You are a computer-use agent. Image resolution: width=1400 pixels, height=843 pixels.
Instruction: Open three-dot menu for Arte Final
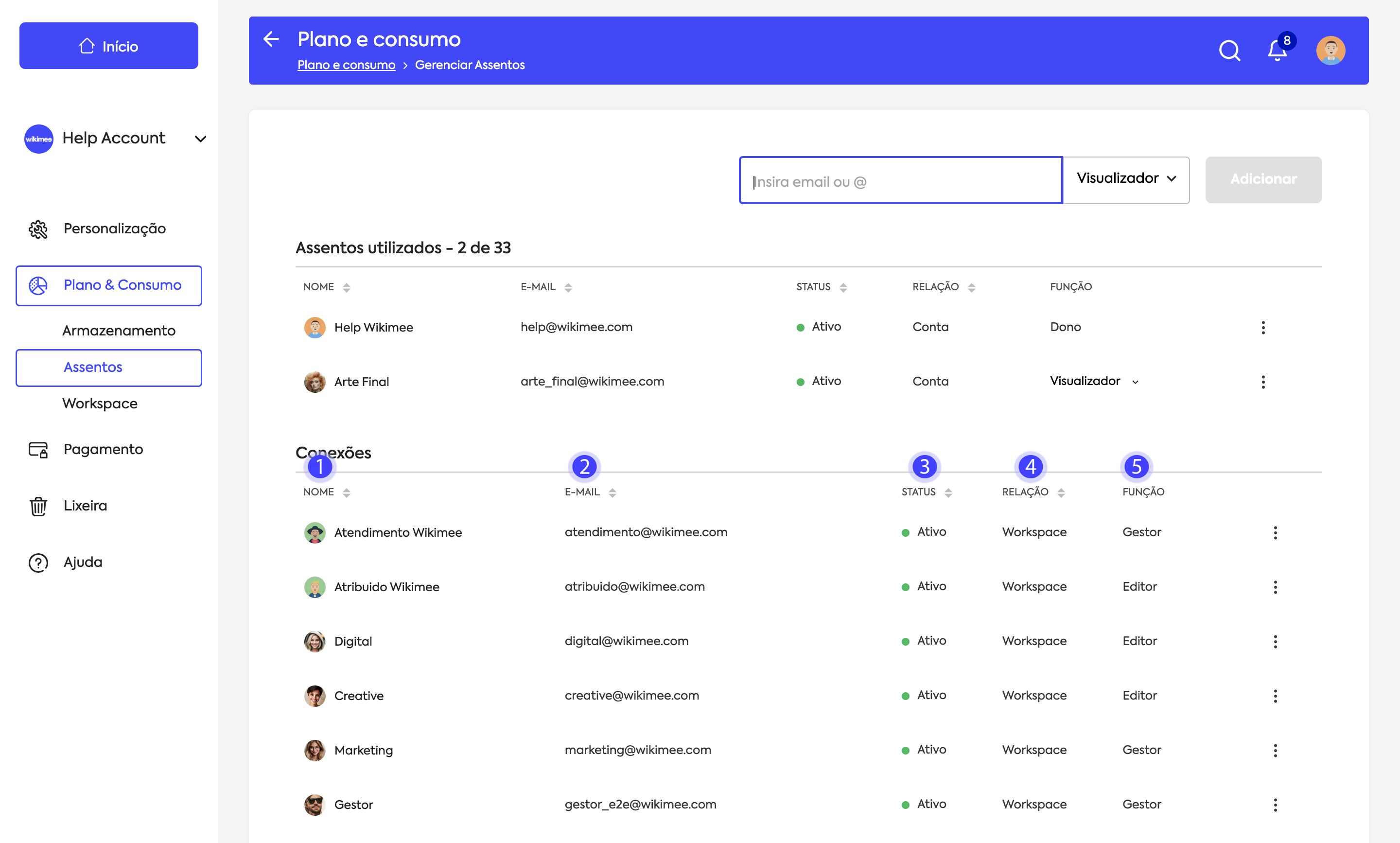[1262, 382]
